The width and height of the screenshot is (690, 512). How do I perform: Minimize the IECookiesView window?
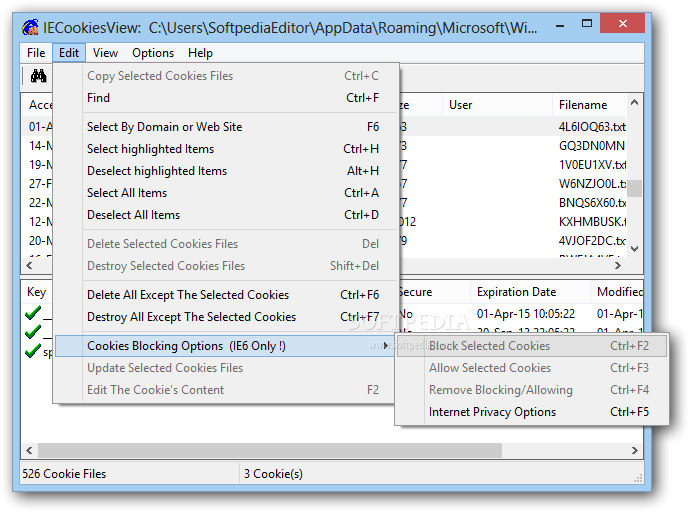tap(560, 25)
